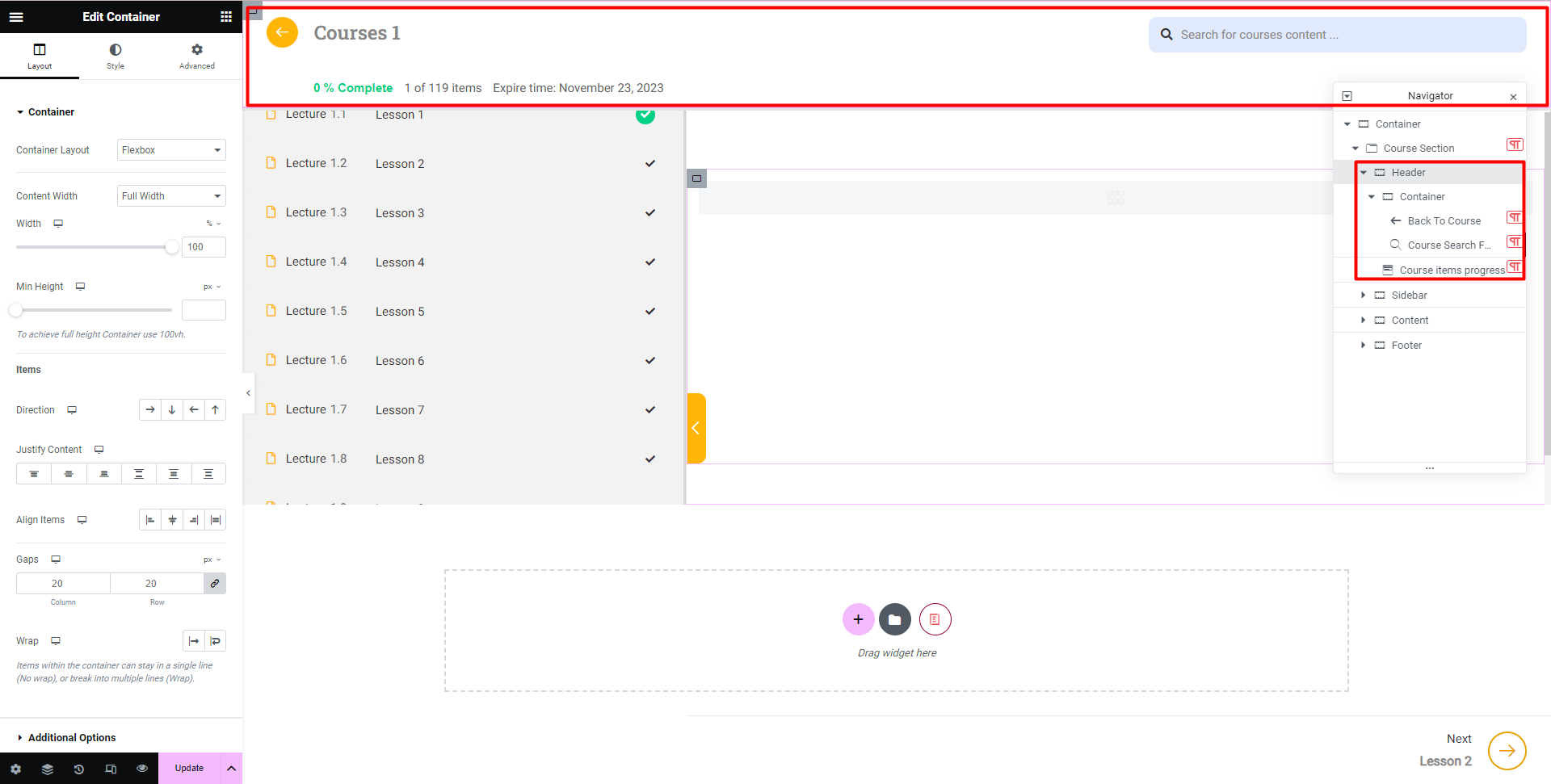
Task: Set Direction to column with down arrow
Action: pyautogui.click(x=172, y=410)
